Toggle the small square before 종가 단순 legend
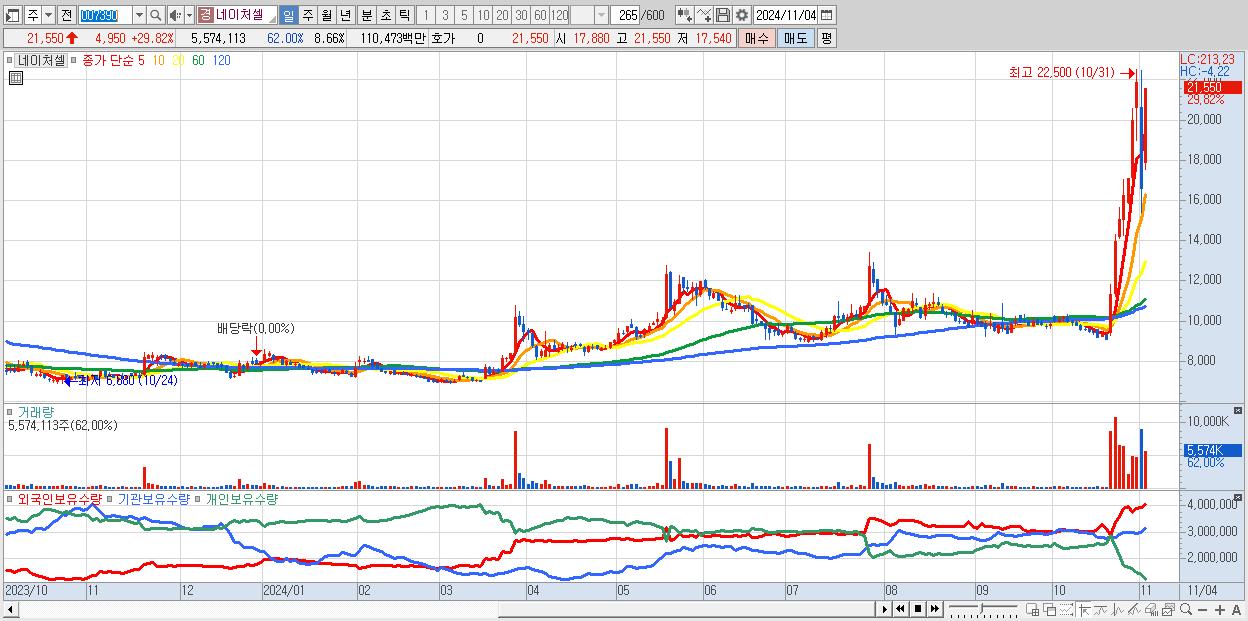Viewport: 1248px width, 621px height. pos(72,60)
